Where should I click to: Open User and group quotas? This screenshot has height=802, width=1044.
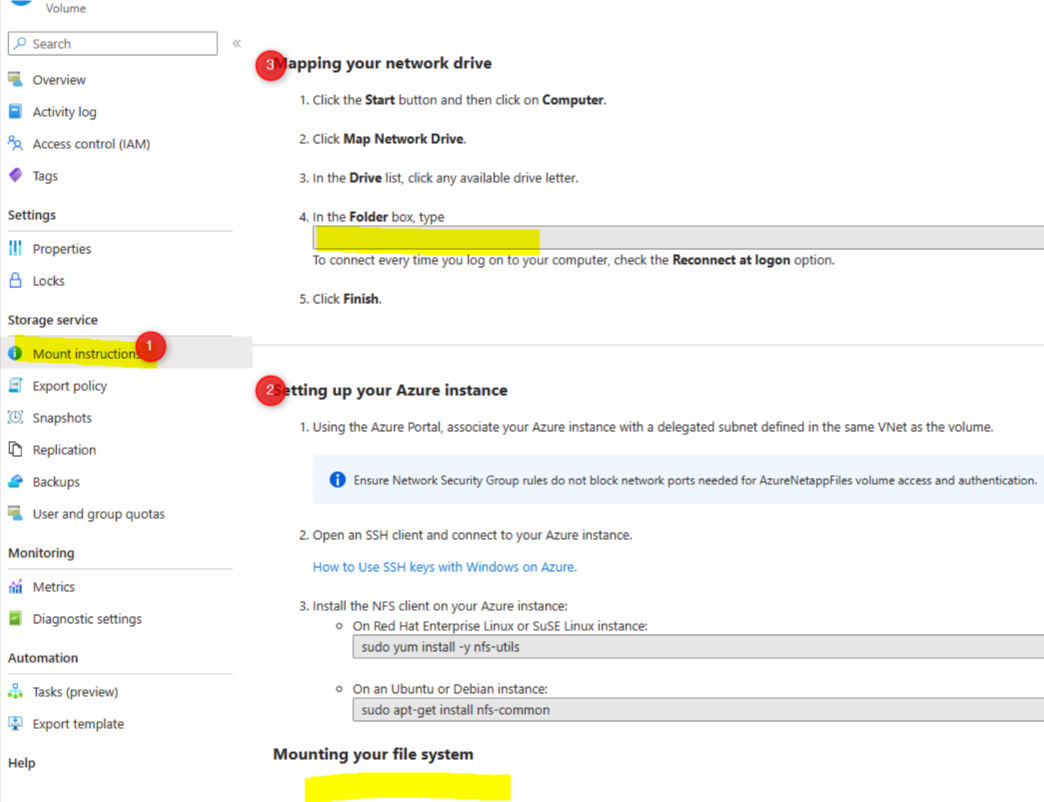[x=99, y=514]
